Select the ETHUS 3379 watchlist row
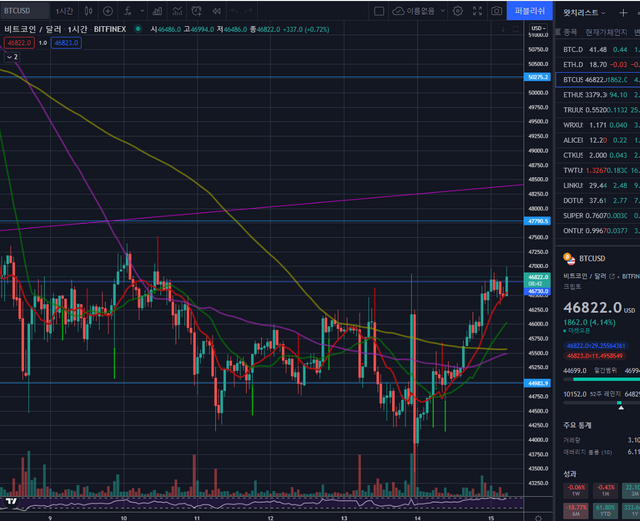The image size is (640, 521). click(x=598, y=95)
